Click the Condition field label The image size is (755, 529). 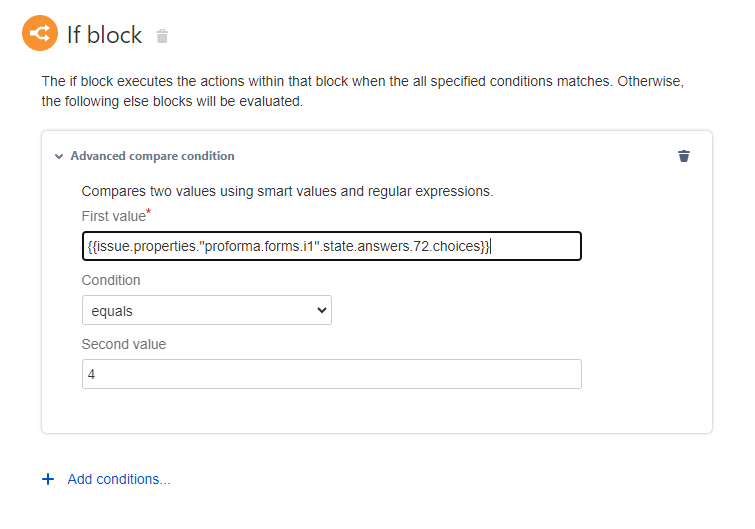(111, 280)
